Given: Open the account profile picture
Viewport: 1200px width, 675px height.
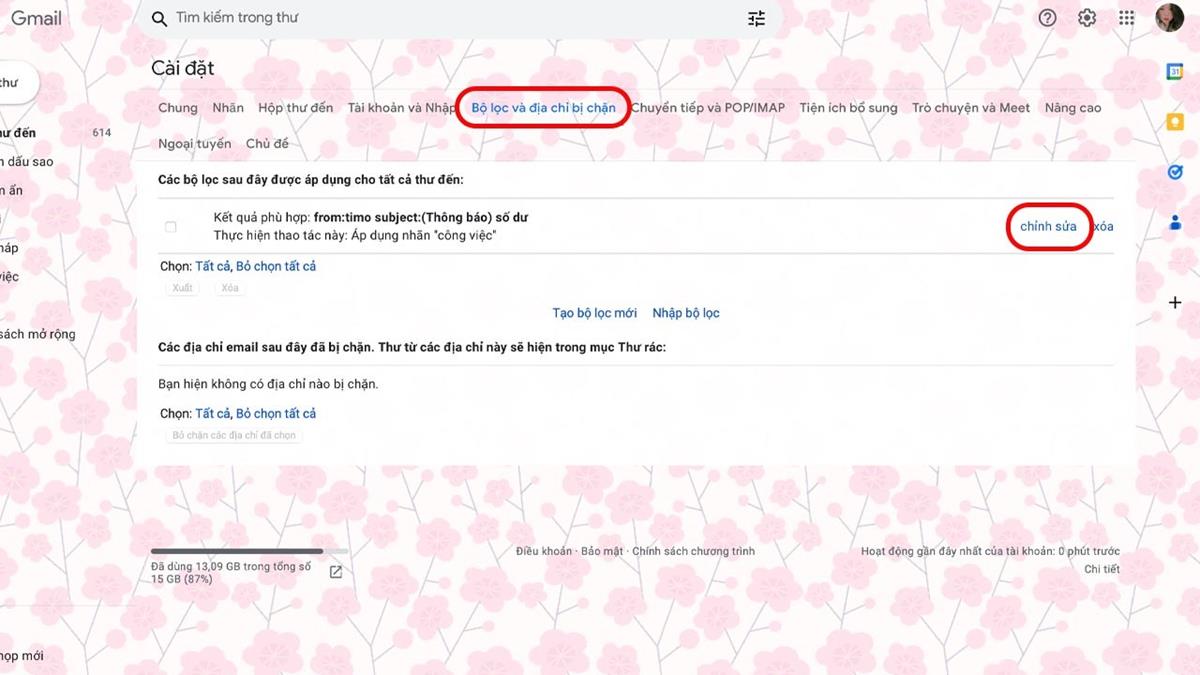Looking at the screenshot, I should click(1169, 18).
